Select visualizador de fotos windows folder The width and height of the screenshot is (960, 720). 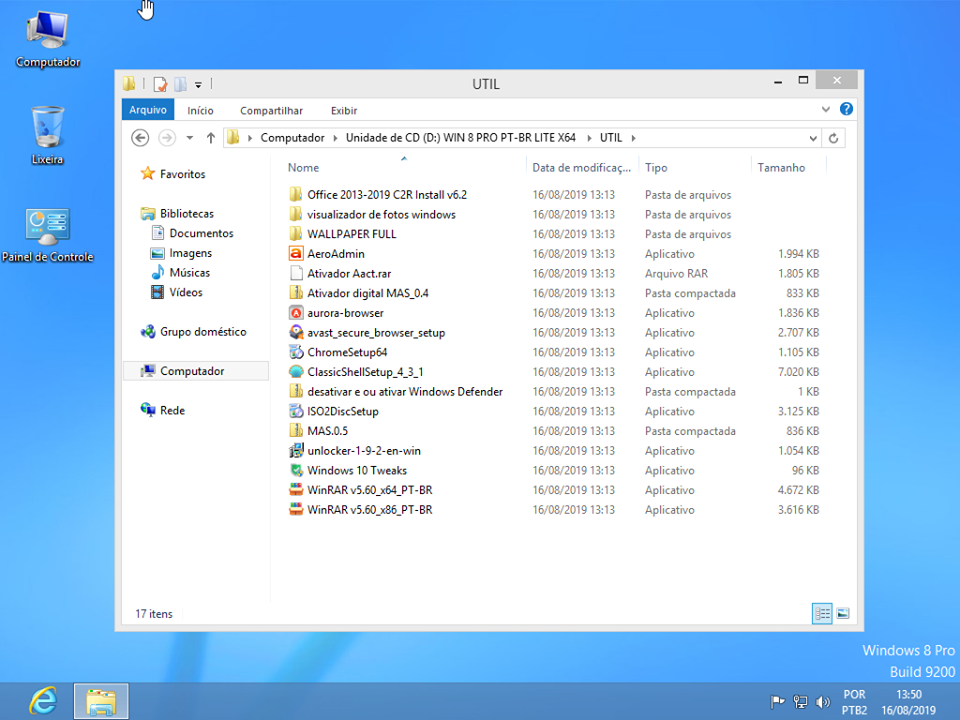[372, 214]
